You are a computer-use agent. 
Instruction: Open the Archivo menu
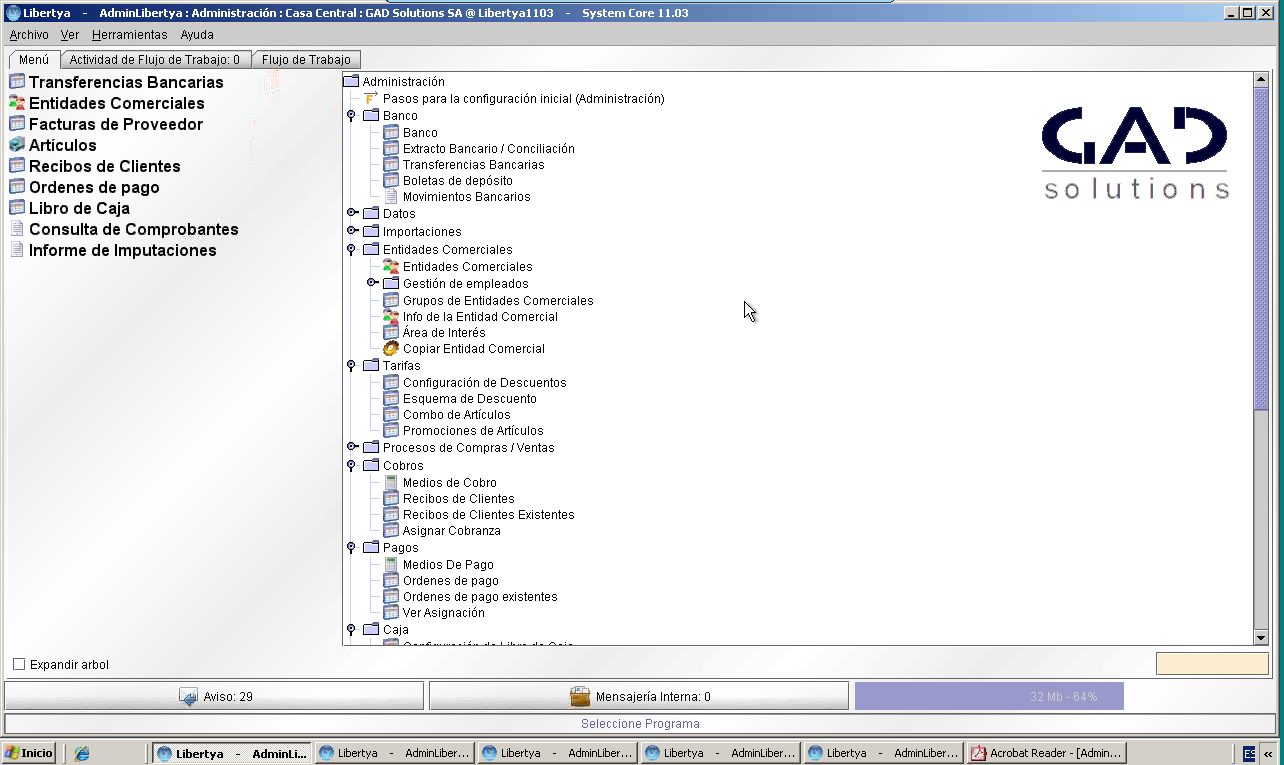(29, 35)
